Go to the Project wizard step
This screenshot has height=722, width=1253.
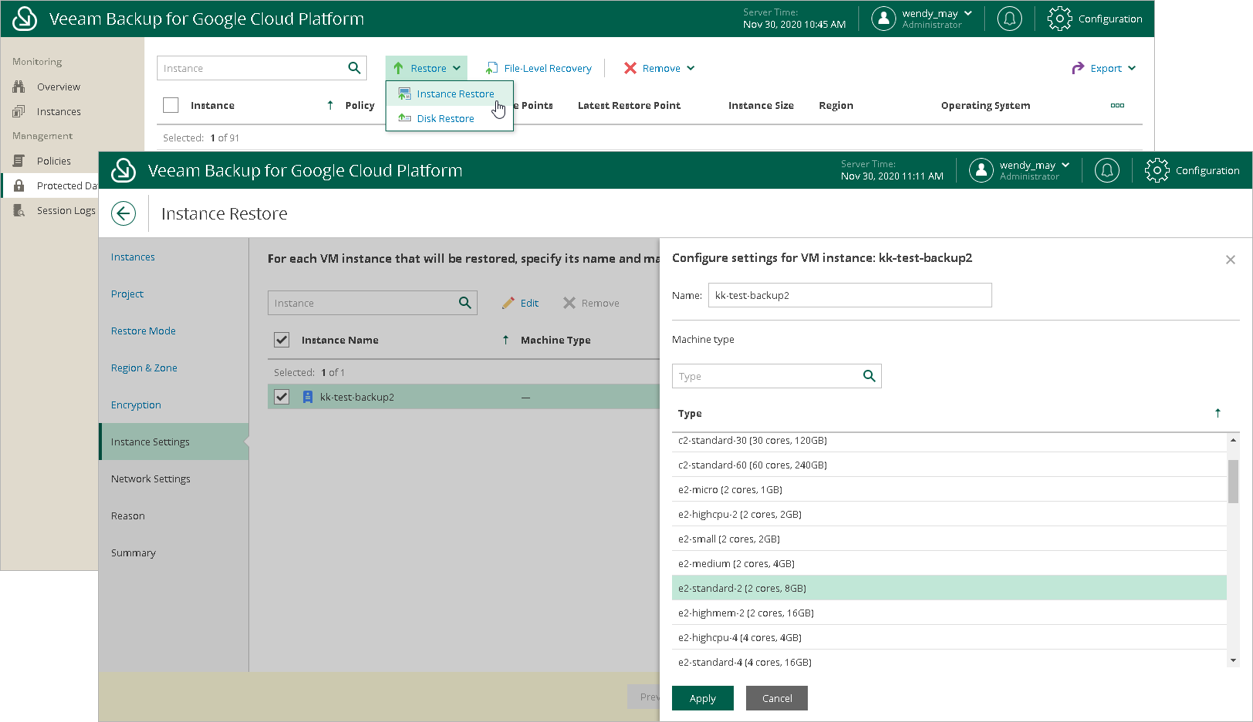tap(127, 294)
